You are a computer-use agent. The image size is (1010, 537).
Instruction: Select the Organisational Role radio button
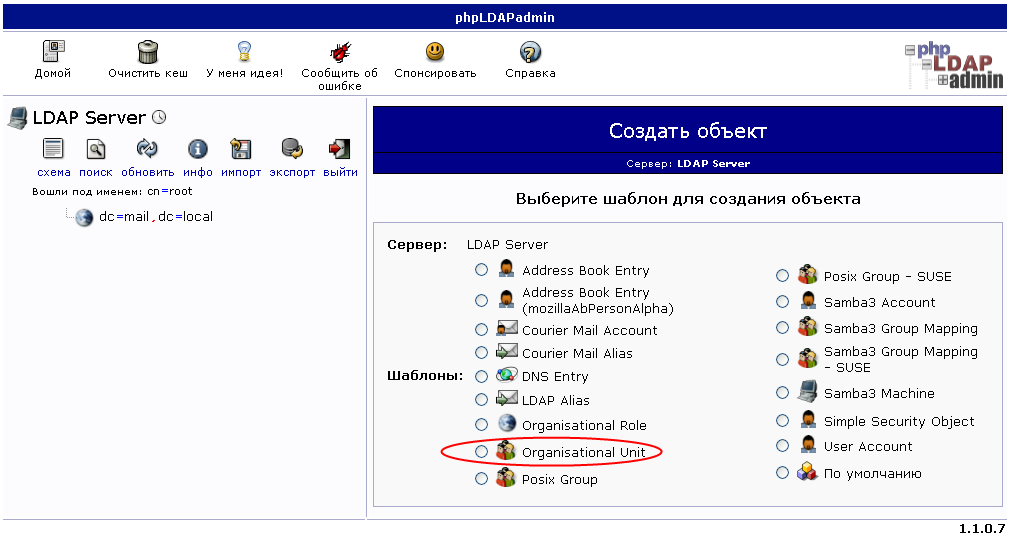[481, 424]
